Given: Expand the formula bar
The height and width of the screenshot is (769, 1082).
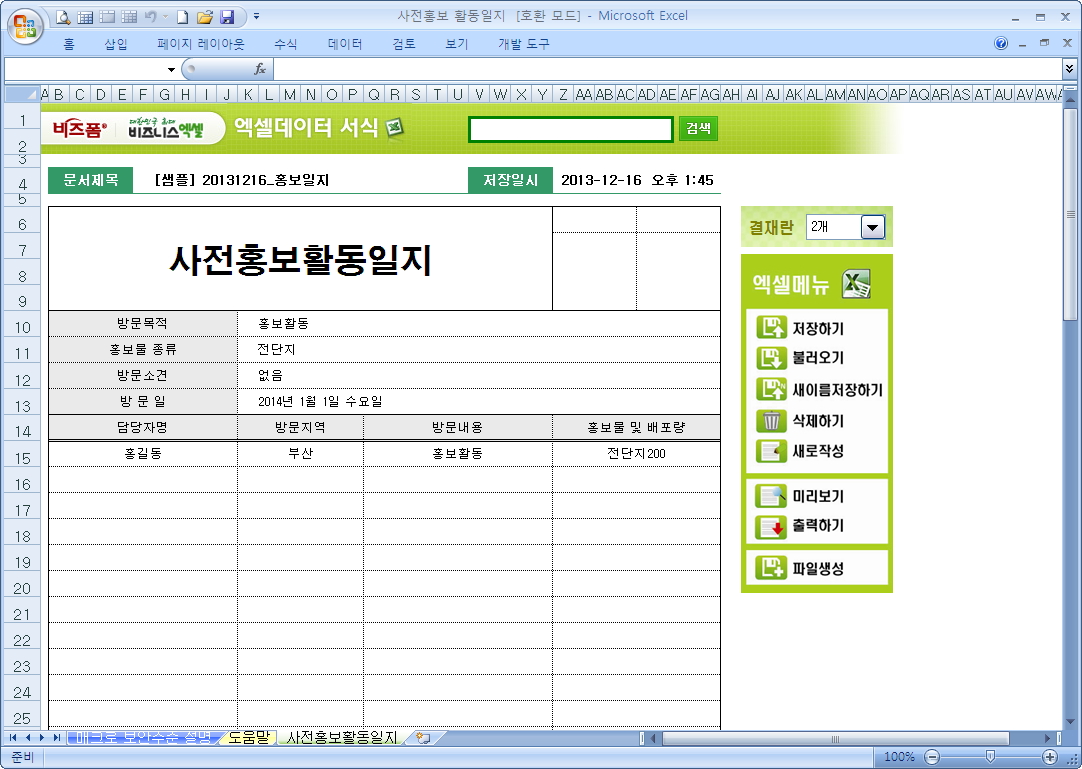Looking at the screenshot, I should pos(1069,68).
